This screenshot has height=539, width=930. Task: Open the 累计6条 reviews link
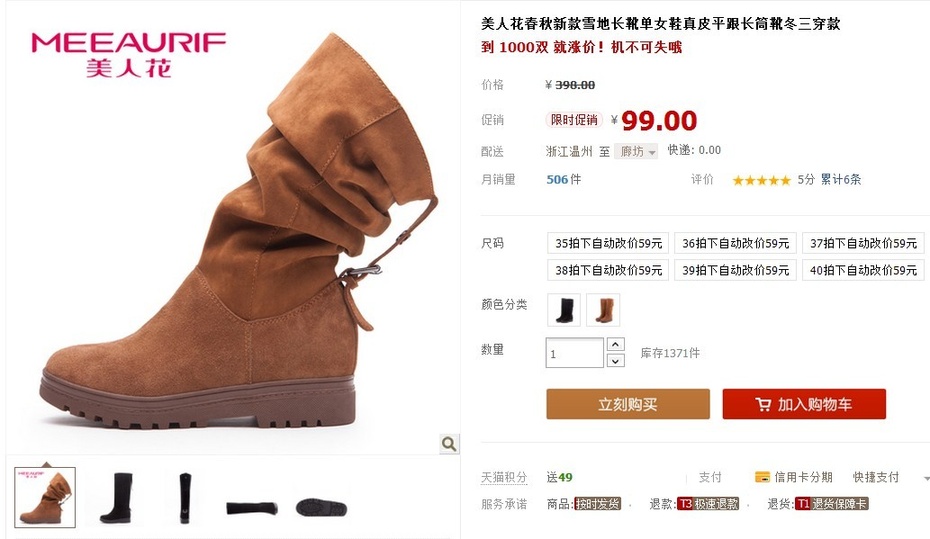point(840,180)
